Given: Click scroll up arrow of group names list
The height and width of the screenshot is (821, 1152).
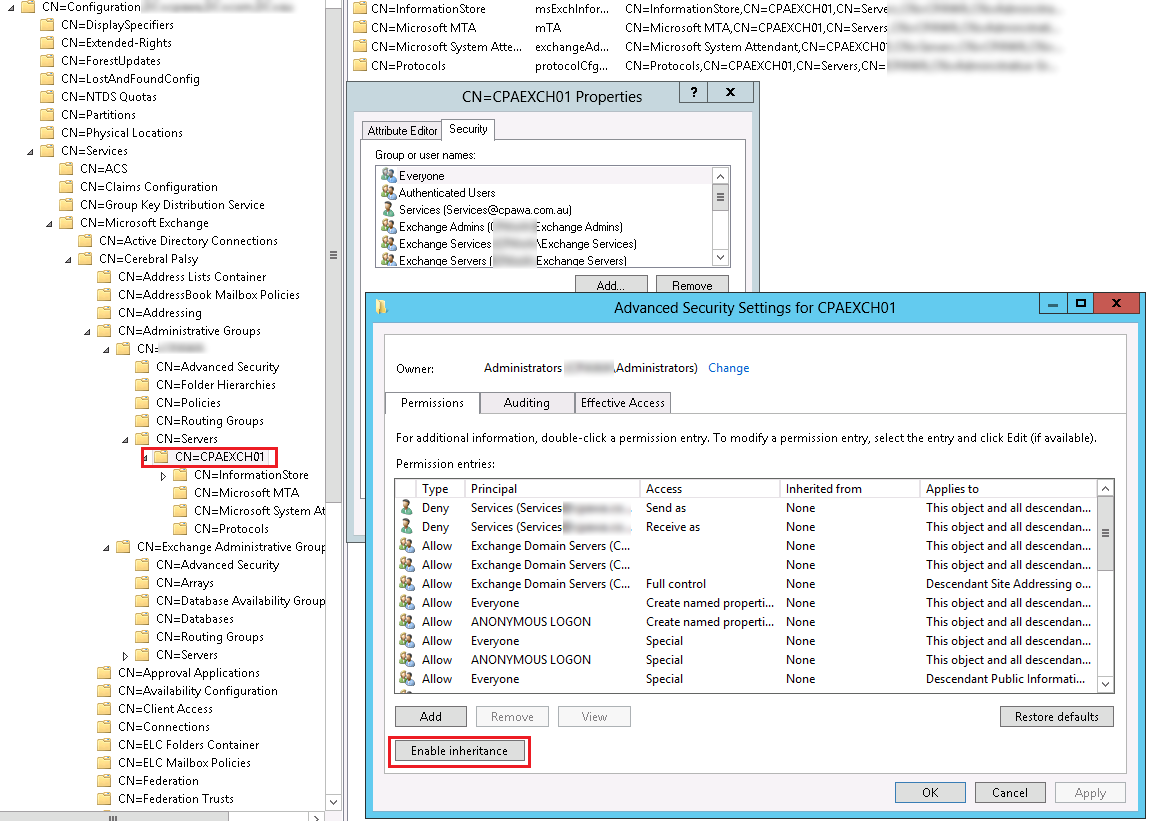Looking at the screenshot, I should click(721, 176).
